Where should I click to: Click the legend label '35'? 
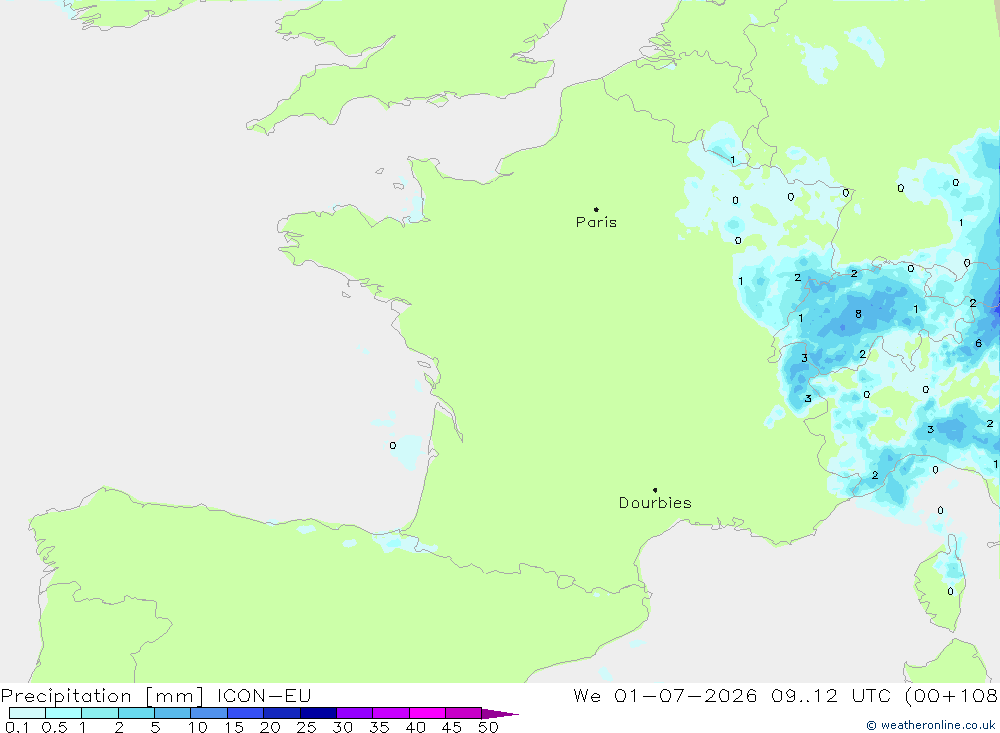pyautogui.click(x=379, y=727)
